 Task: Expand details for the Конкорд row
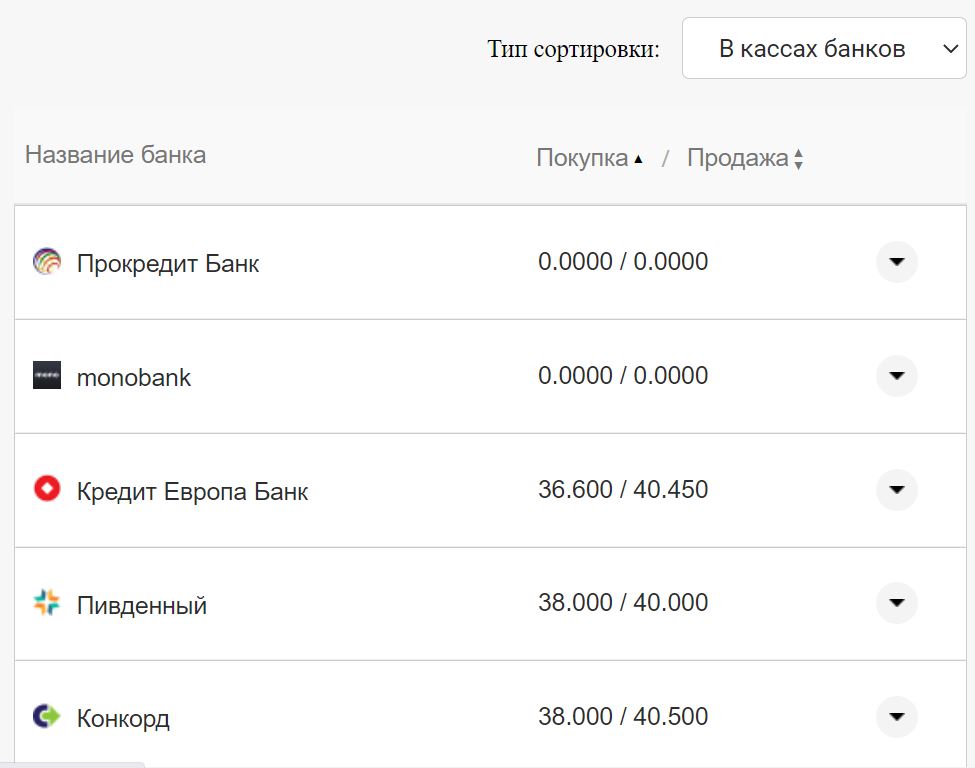897,717
